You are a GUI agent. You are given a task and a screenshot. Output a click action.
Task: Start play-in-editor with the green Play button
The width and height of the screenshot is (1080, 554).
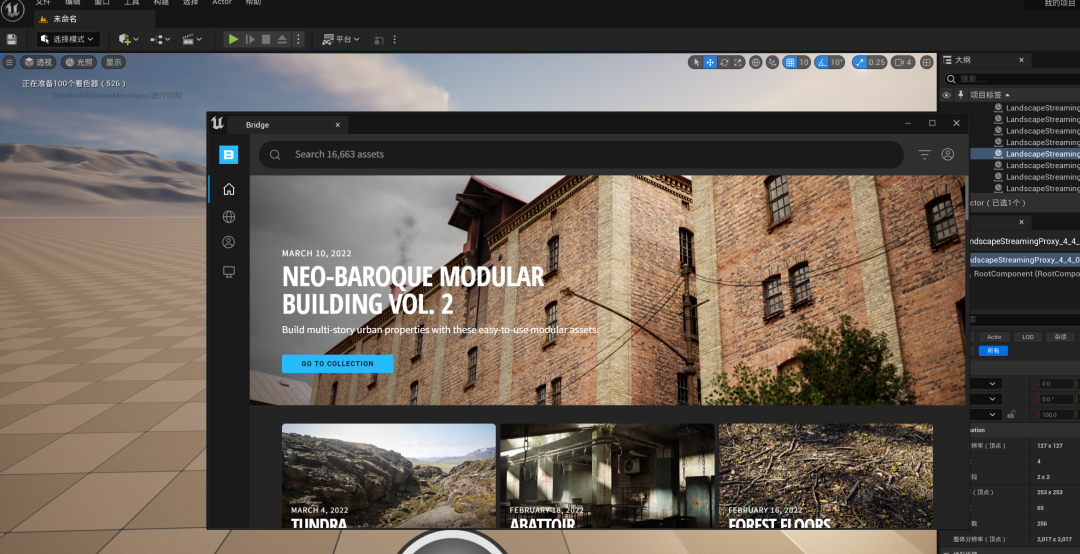pyautogui.click(x=233, y=39)
